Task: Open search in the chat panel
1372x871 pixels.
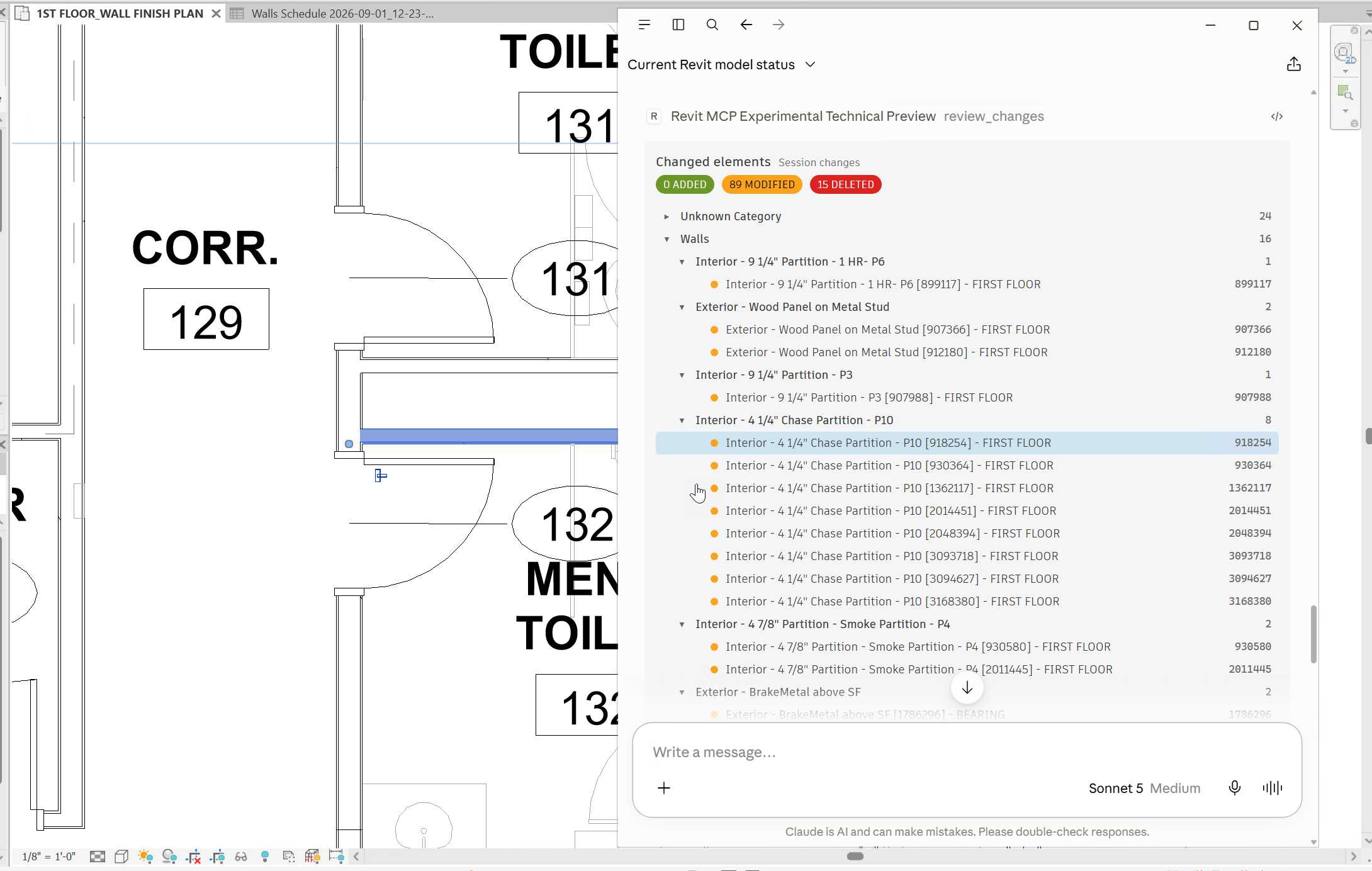Action: point(712,25)
